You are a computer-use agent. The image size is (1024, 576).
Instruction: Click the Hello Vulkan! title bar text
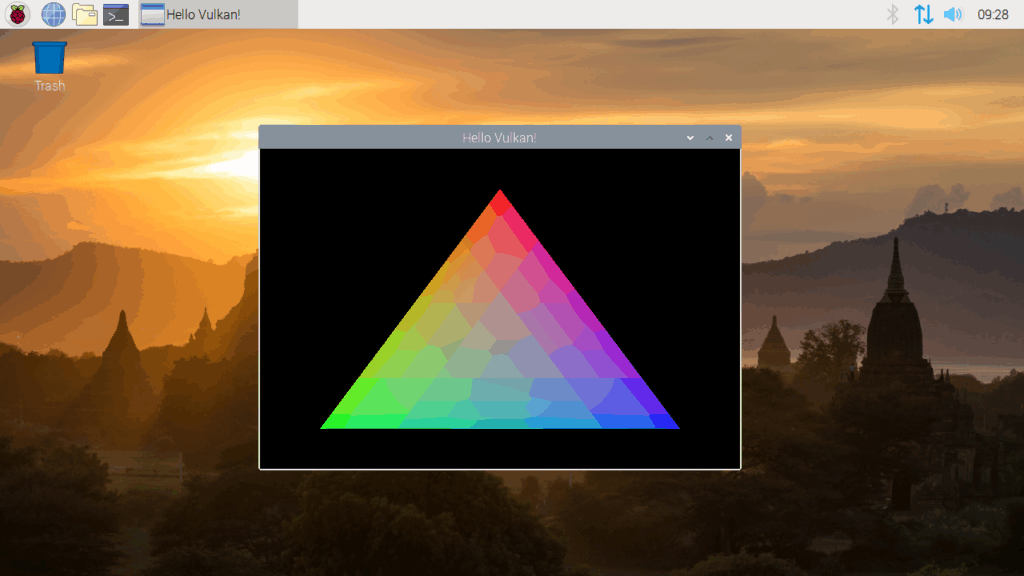click(x=500, y=137)
